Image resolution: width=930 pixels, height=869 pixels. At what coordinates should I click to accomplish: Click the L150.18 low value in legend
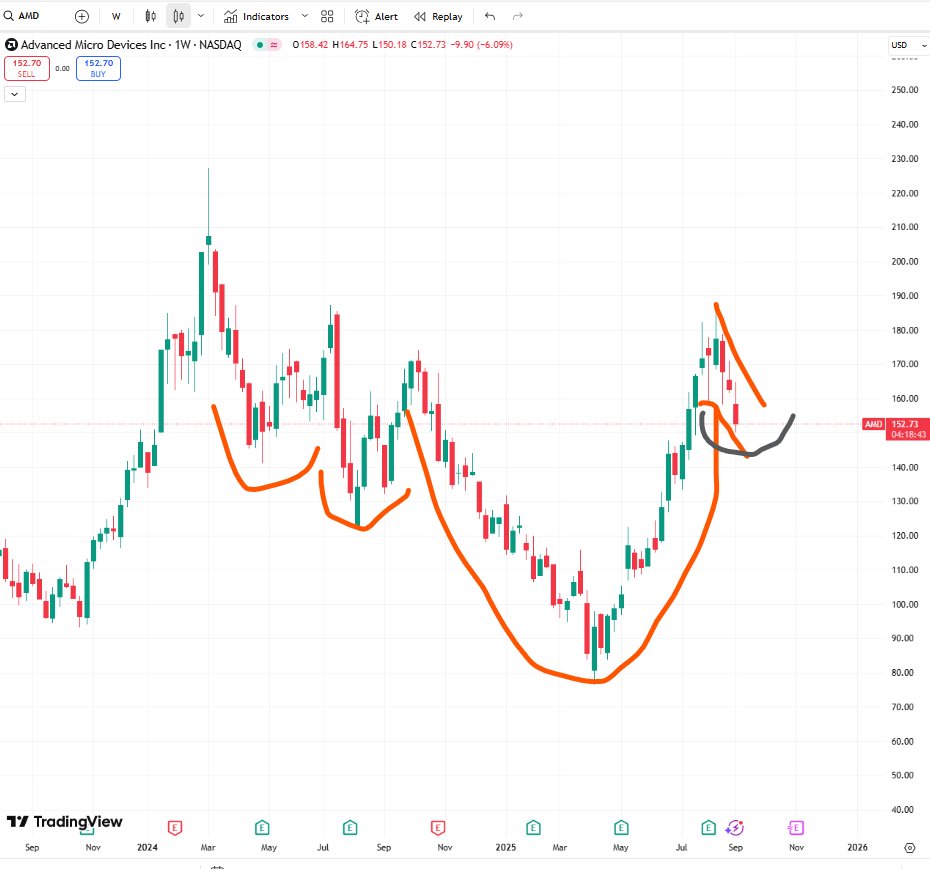(x=390, y=44)
